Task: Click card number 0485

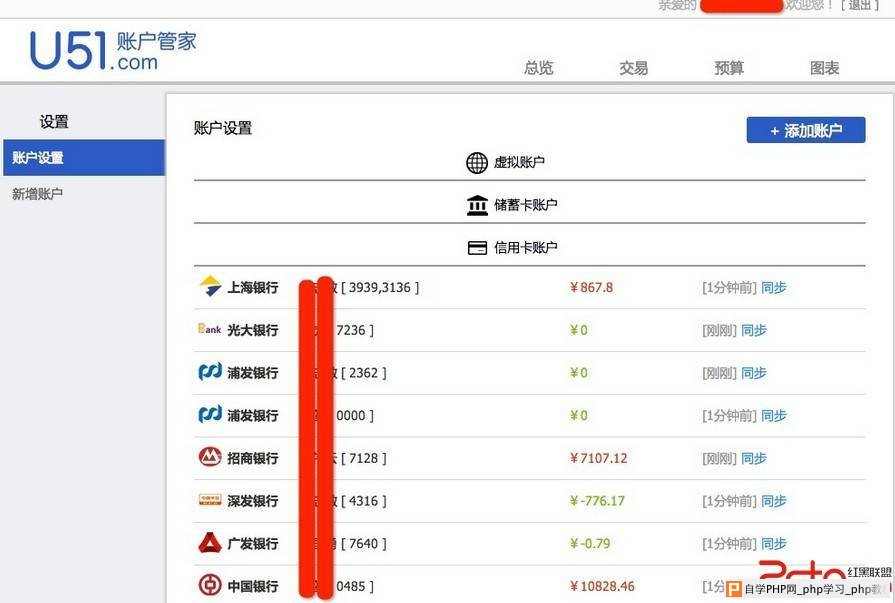Action: [x=355, y=586]
